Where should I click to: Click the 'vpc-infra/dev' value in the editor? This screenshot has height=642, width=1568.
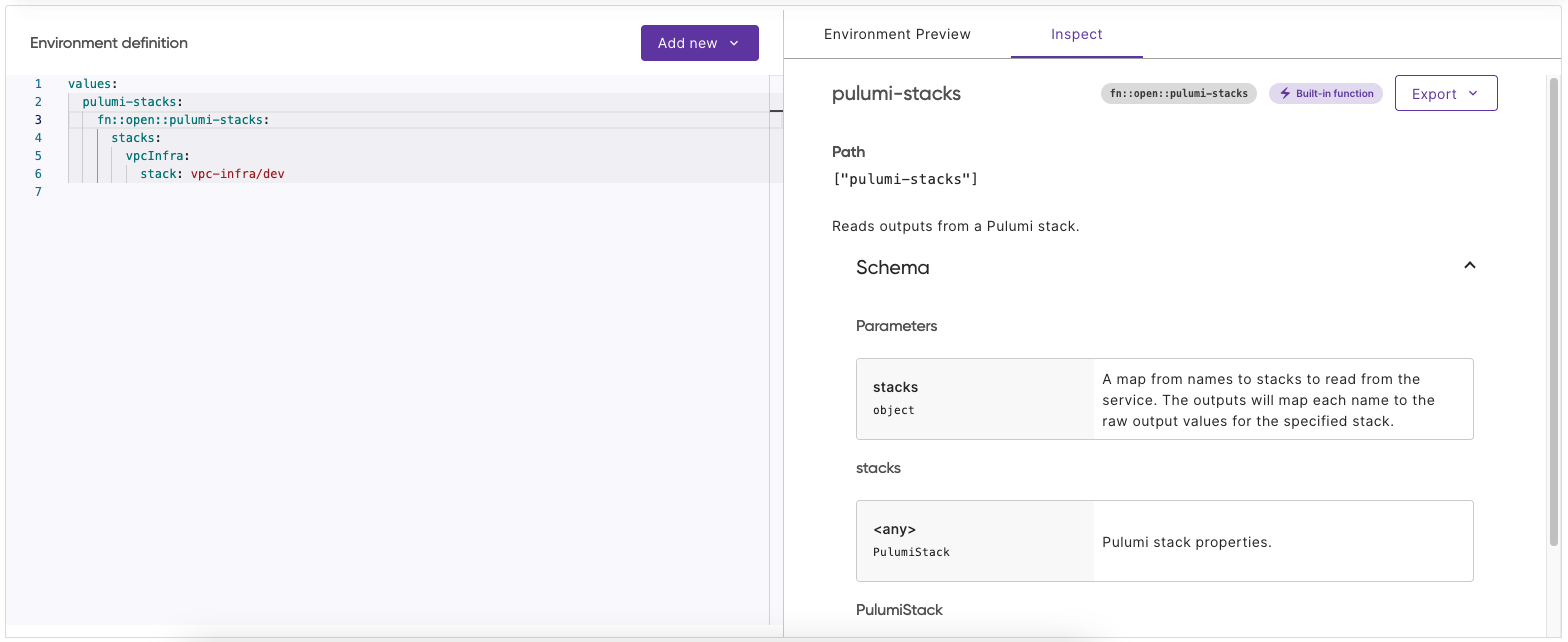(x=238, y=174)
